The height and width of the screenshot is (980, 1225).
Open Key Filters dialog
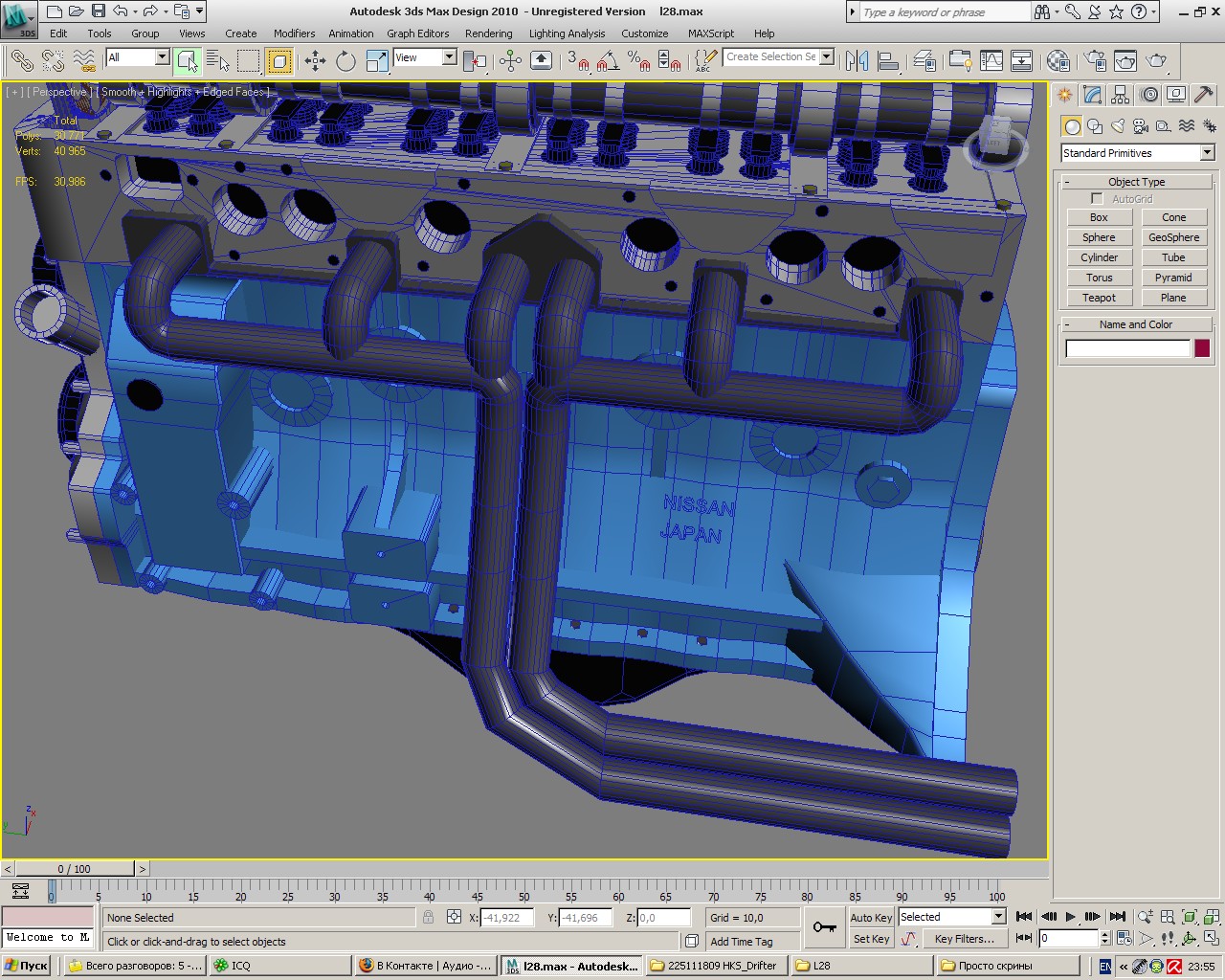tap(964, 939)
